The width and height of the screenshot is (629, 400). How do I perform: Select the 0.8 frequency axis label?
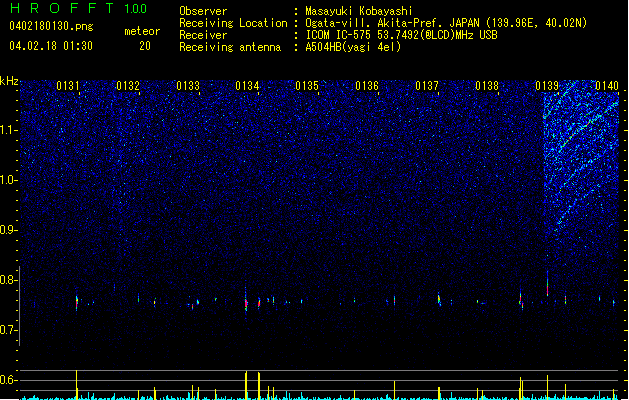[x=9, y=280]
